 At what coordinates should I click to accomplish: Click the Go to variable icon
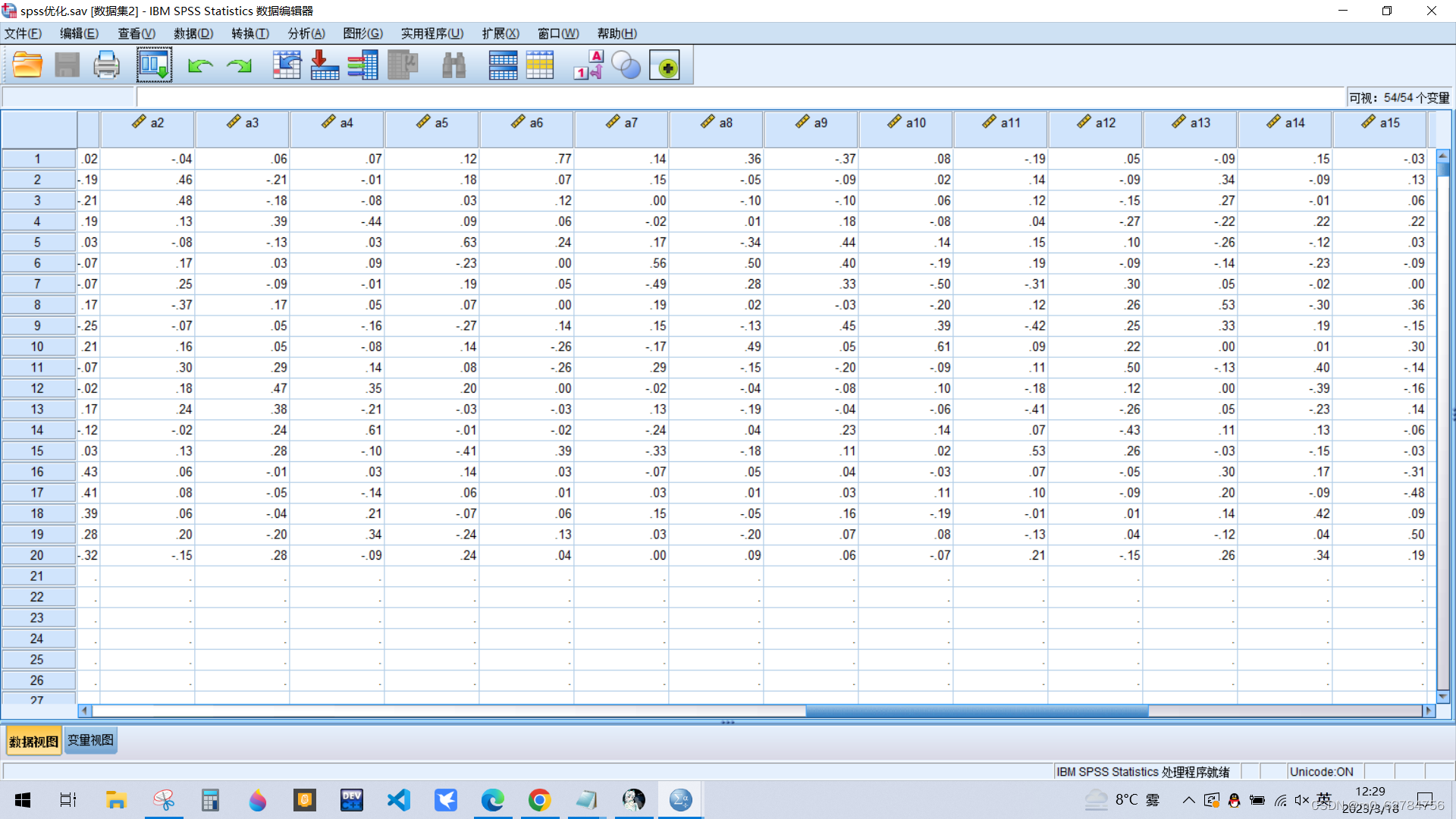[x=325, y=65]
